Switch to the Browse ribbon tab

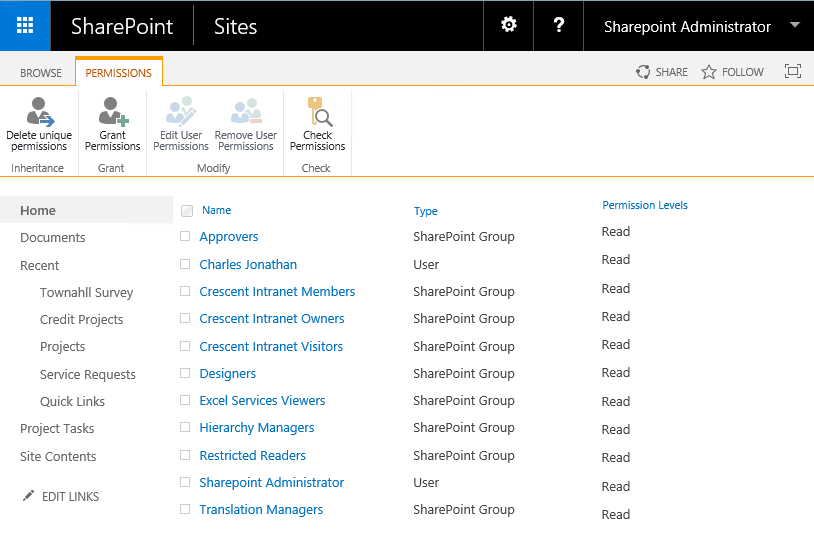[41, 73]
